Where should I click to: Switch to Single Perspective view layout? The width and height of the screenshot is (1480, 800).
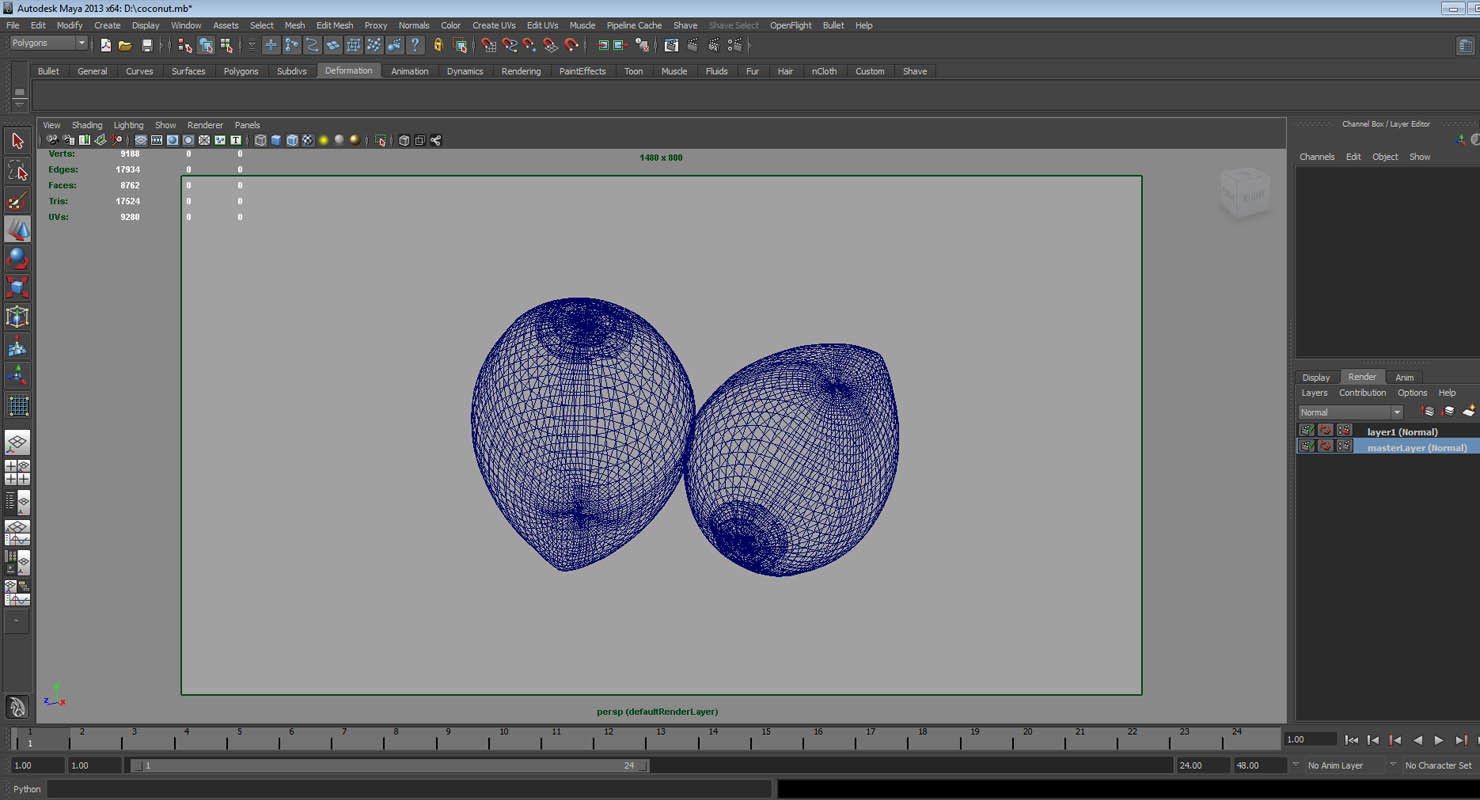[17, 442]
